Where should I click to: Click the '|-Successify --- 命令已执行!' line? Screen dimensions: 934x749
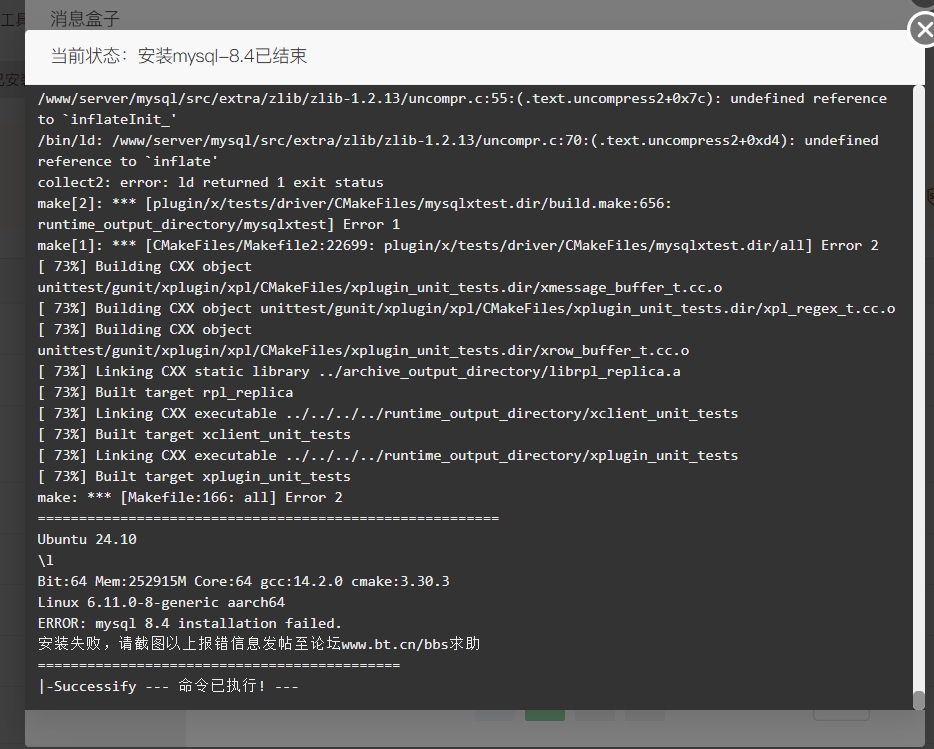(x=168, y=686)
